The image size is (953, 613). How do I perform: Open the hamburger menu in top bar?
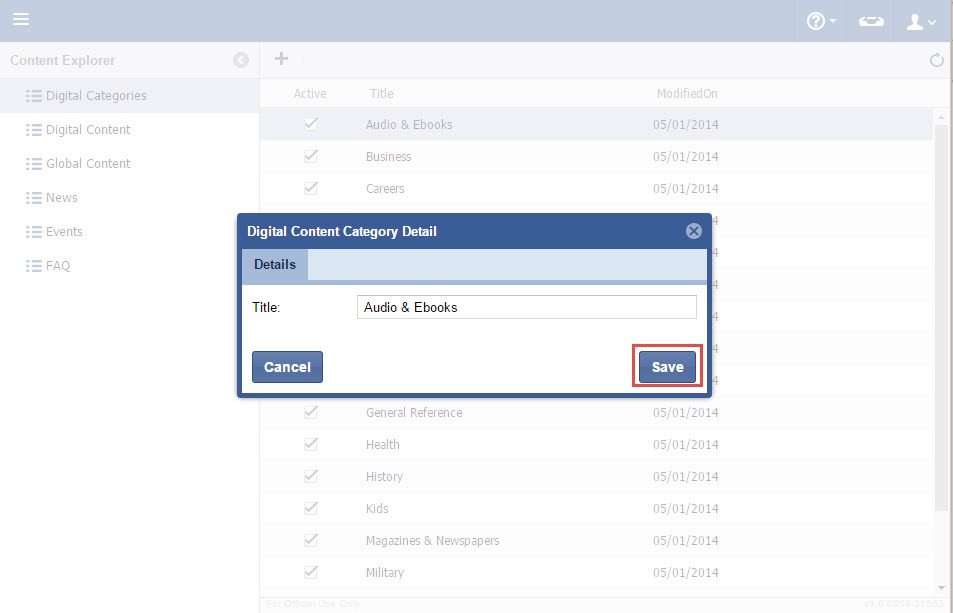click(x=20, y=20)
